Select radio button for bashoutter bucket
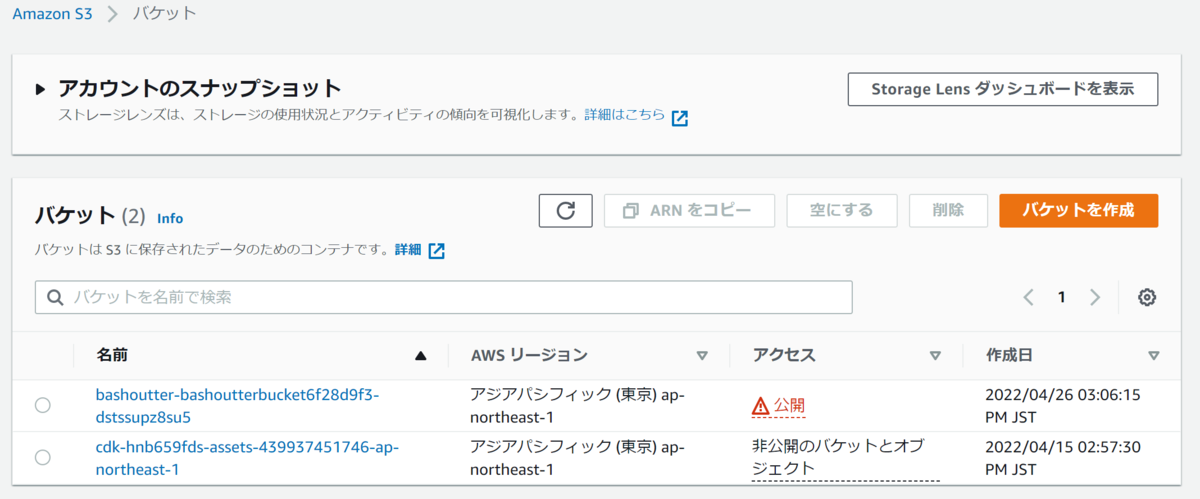This screenshot has width=1200, height=499. [42, 405]
